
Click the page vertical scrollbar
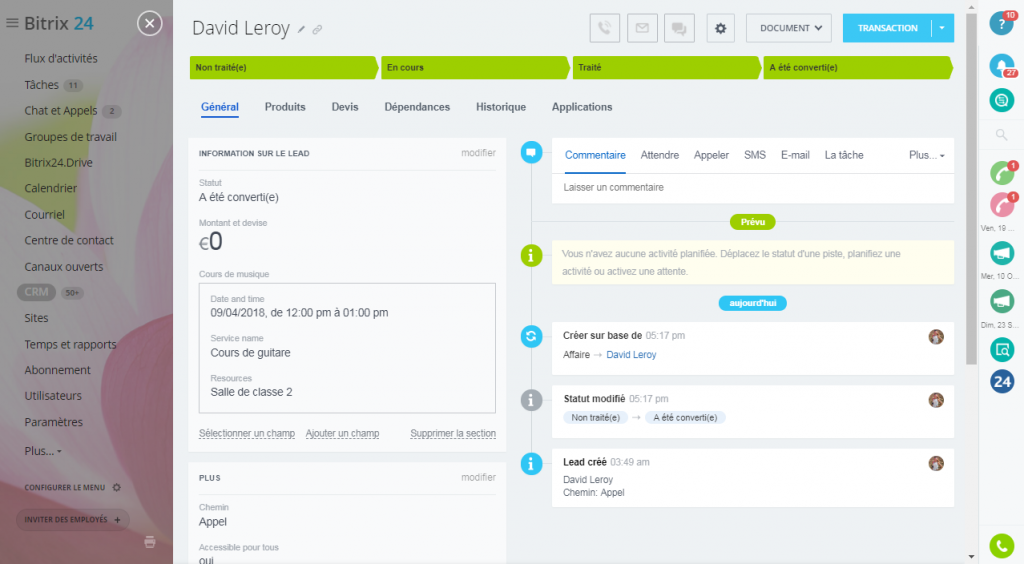point(971,189)
